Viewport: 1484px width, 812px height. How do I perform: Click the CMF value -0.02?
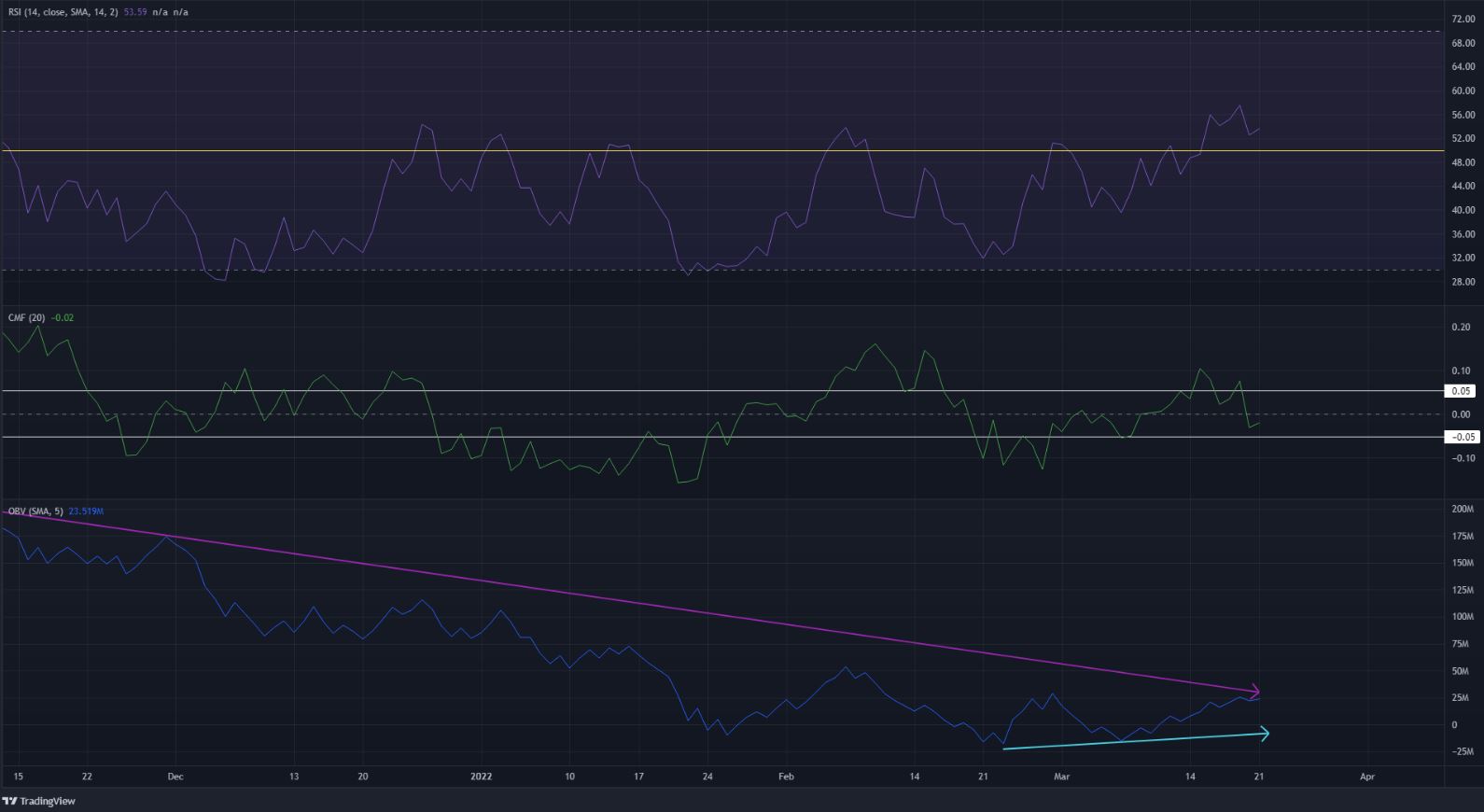(x=63, y=317)
